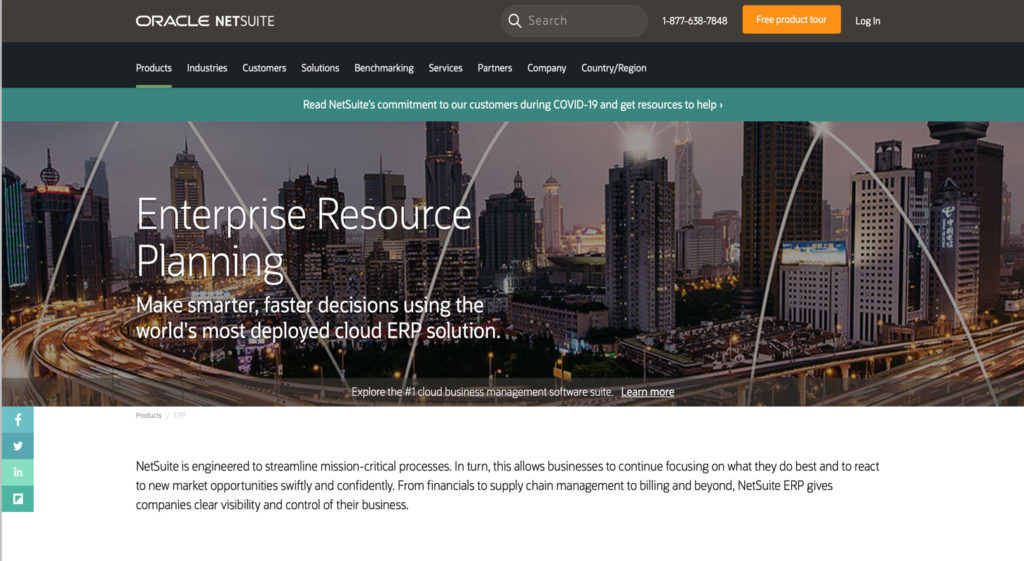Screen dimensions: 1024x561
Task: Click the Learn more link
Action: pyautogui.click(x=647, y=392)
